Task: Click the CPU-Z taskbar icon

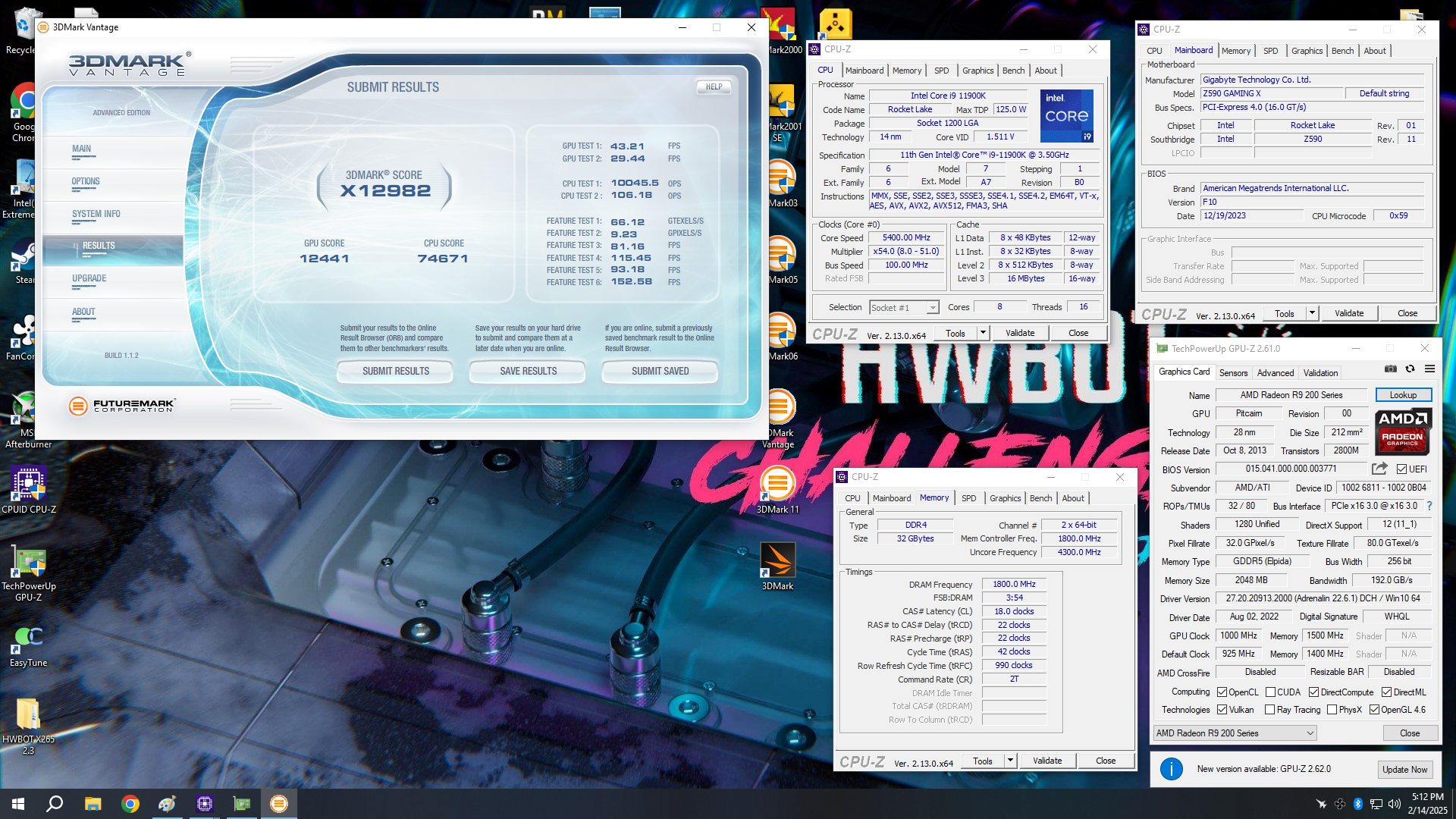Action: [x=205, y=804]
